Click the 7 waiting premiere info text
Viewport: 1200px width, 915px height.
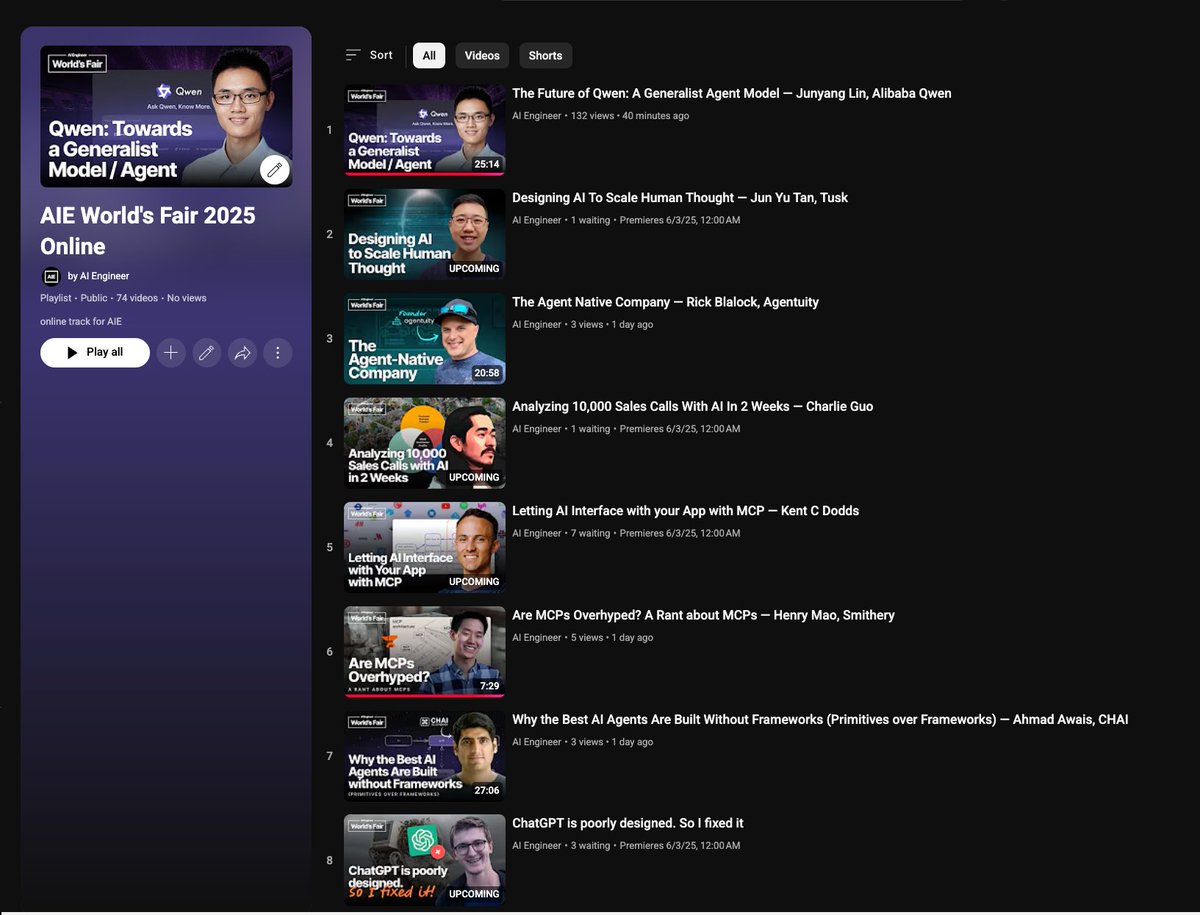[x=656, y=533]
